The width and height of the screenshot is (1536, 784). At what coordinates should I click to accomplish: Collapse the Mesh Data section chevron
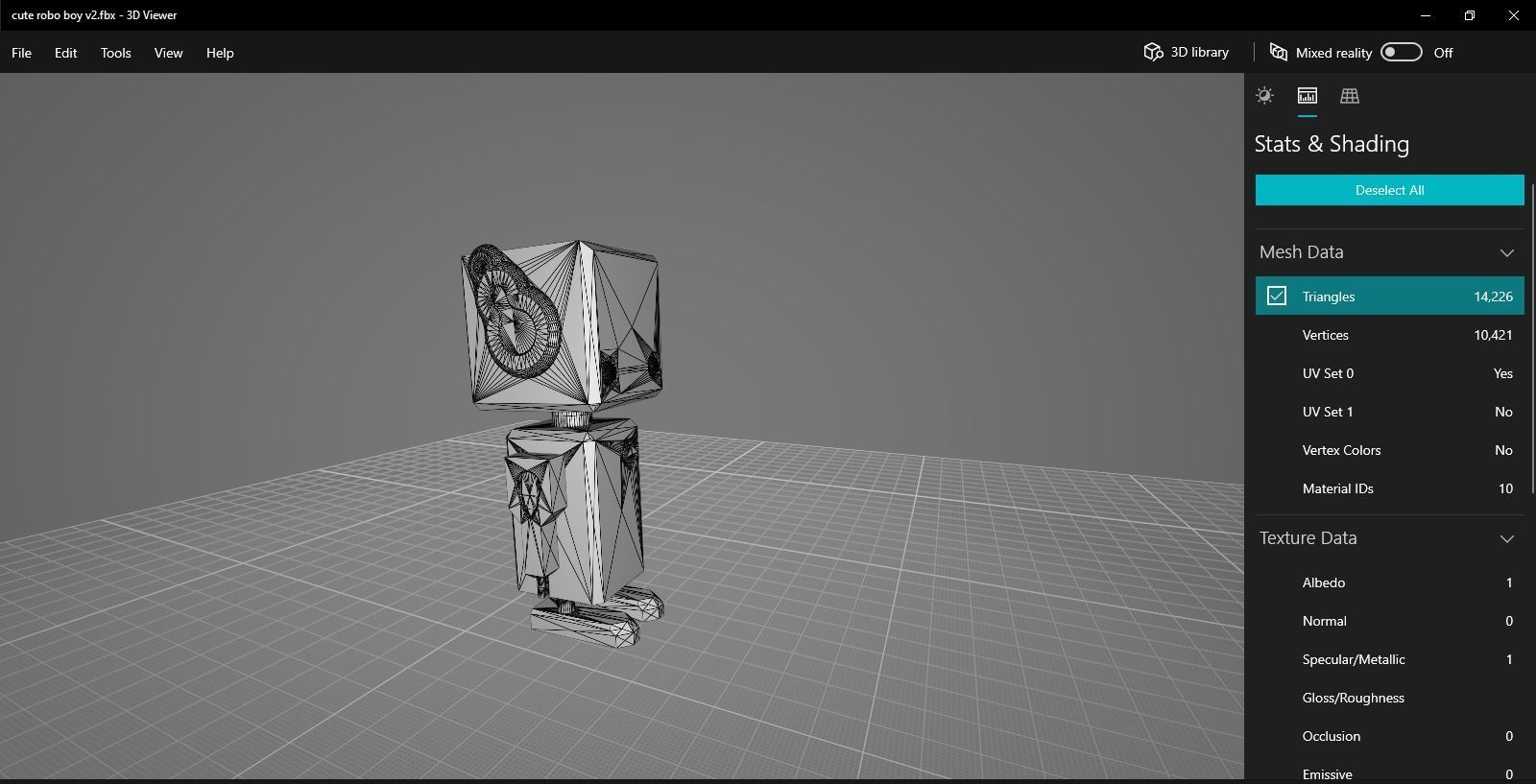coord(1506,252)
